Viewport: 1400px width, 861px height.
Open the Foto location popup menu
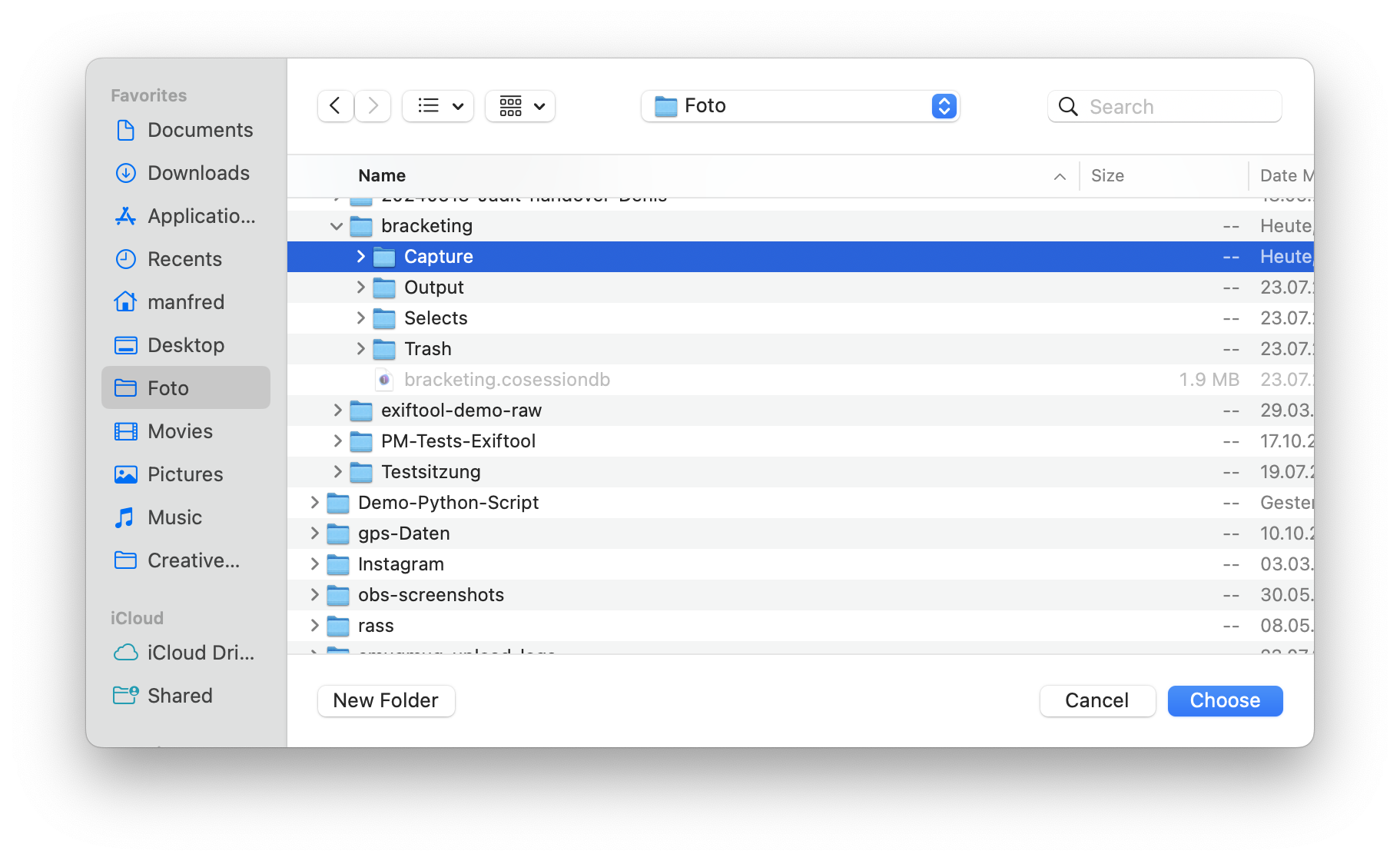pyautogui.click(x=800, y=106)
